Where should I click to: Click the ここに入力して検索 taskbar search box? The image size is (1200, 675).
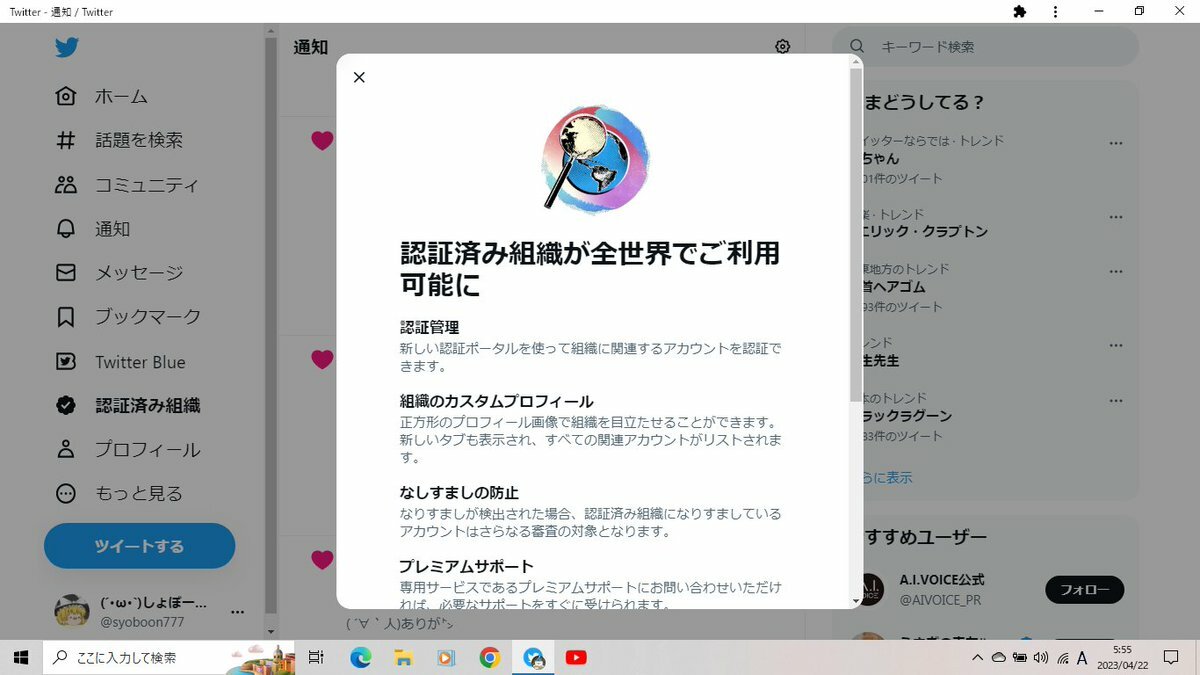(x=169, y=657)
